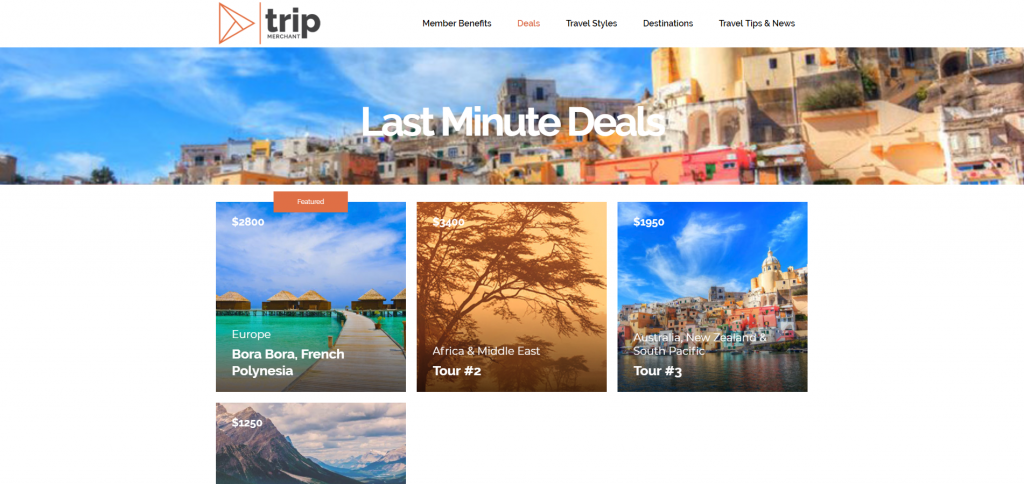Open the Tour #2 deal card
Image resolution: width=1024 pixels, height=484 pixels.
(511, 297)
